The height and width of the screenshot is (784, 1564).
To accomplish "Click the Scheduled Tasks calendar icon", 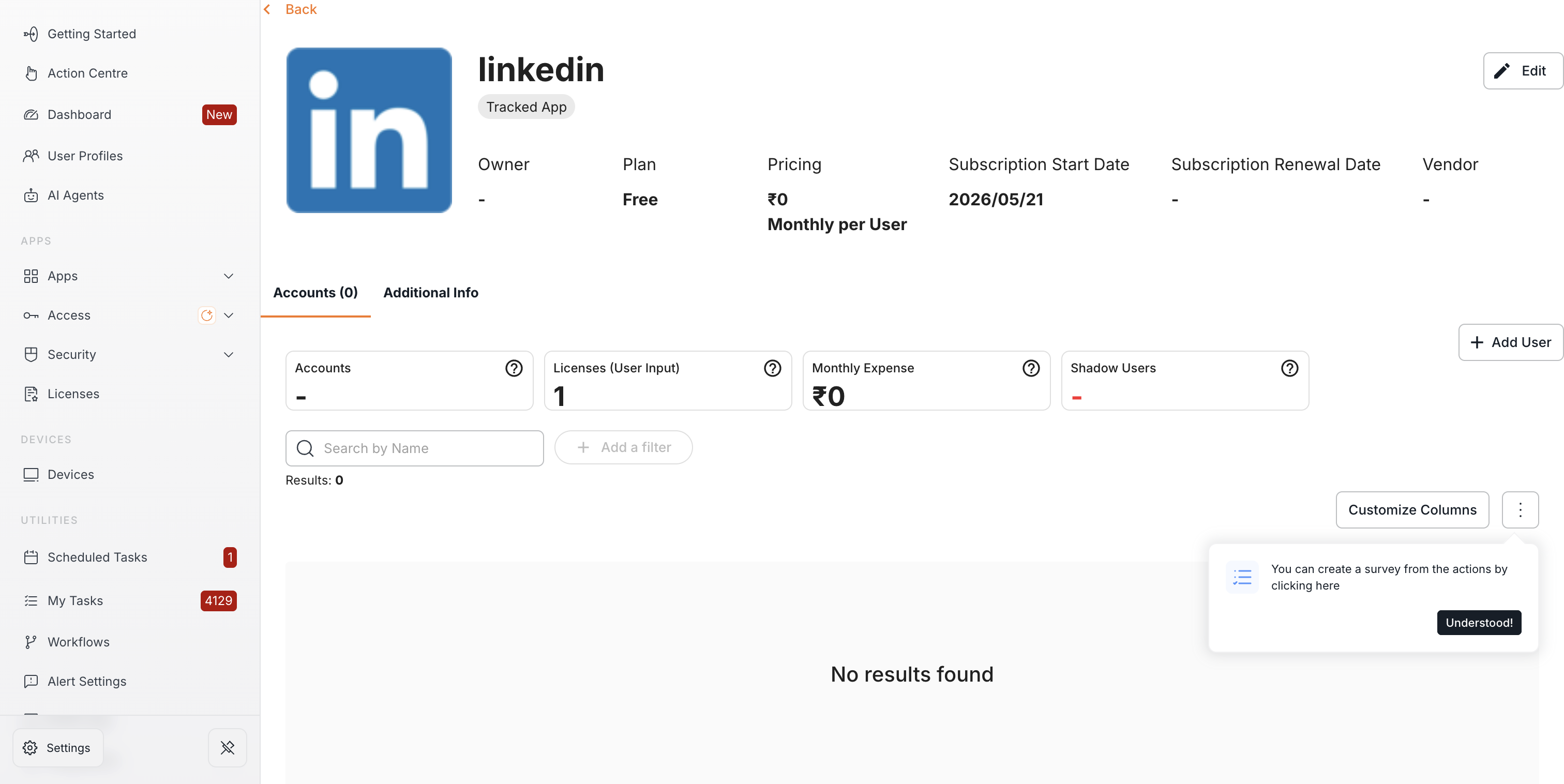I will (31, 557).
